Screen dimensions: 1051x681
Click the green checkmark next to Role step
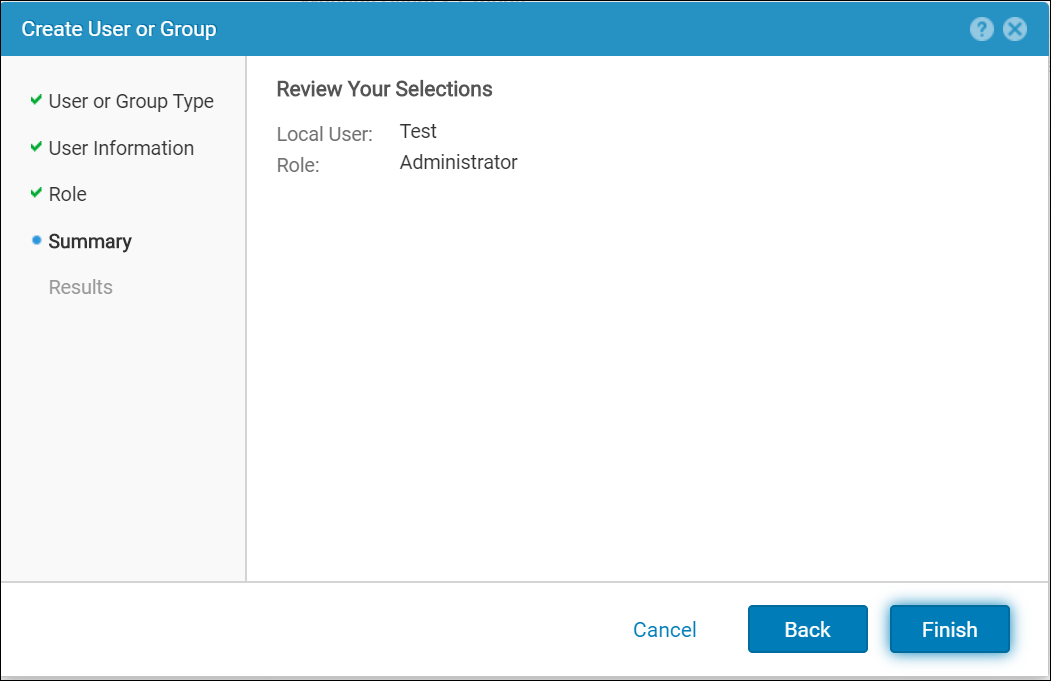point(36,193)
